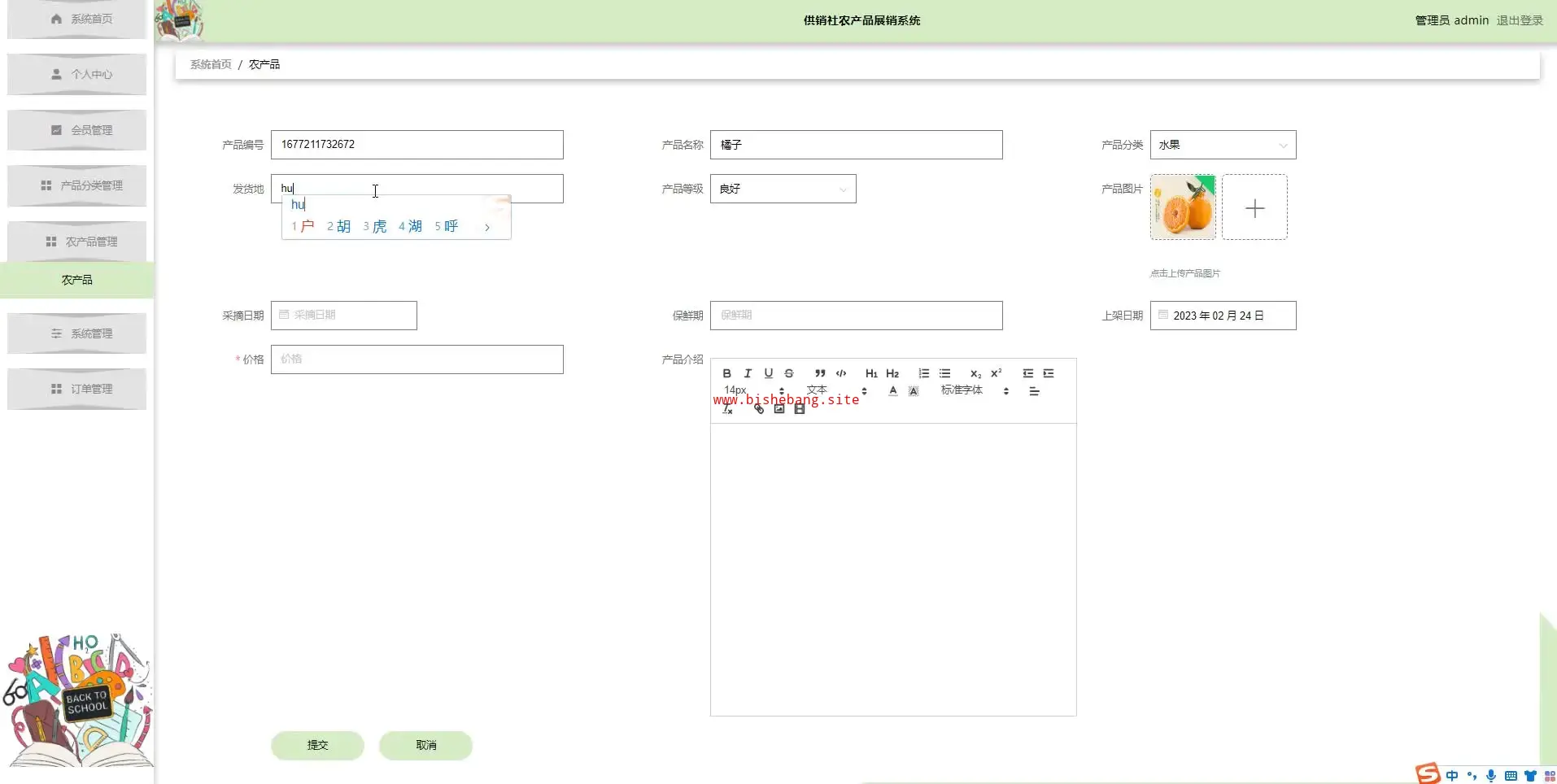
Task: Apply subscript formatting in the editor
Action: [x=975, y=373]
